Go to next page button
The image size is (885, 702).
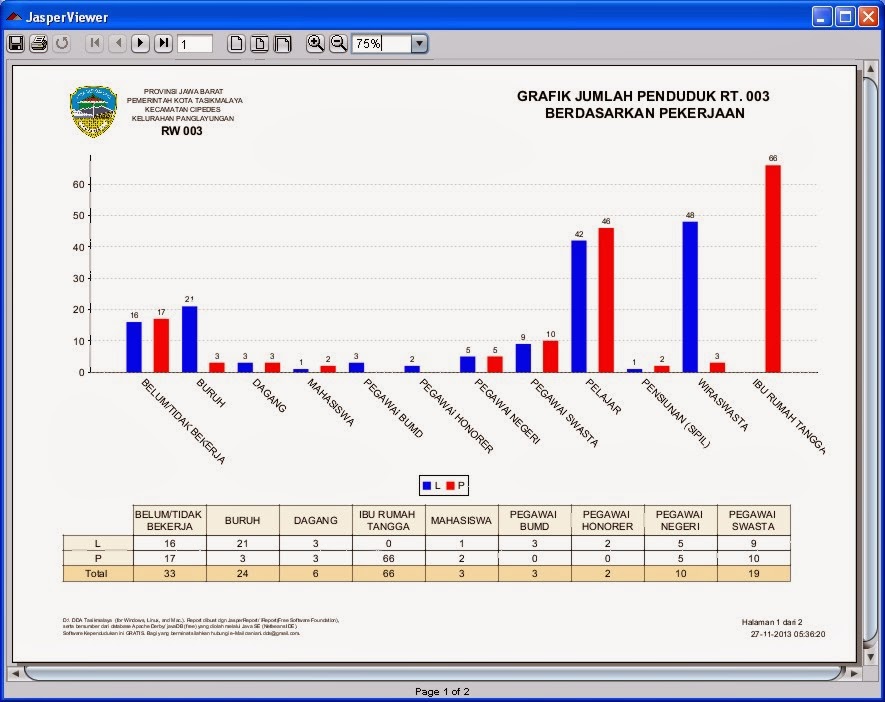coord(140,43)
